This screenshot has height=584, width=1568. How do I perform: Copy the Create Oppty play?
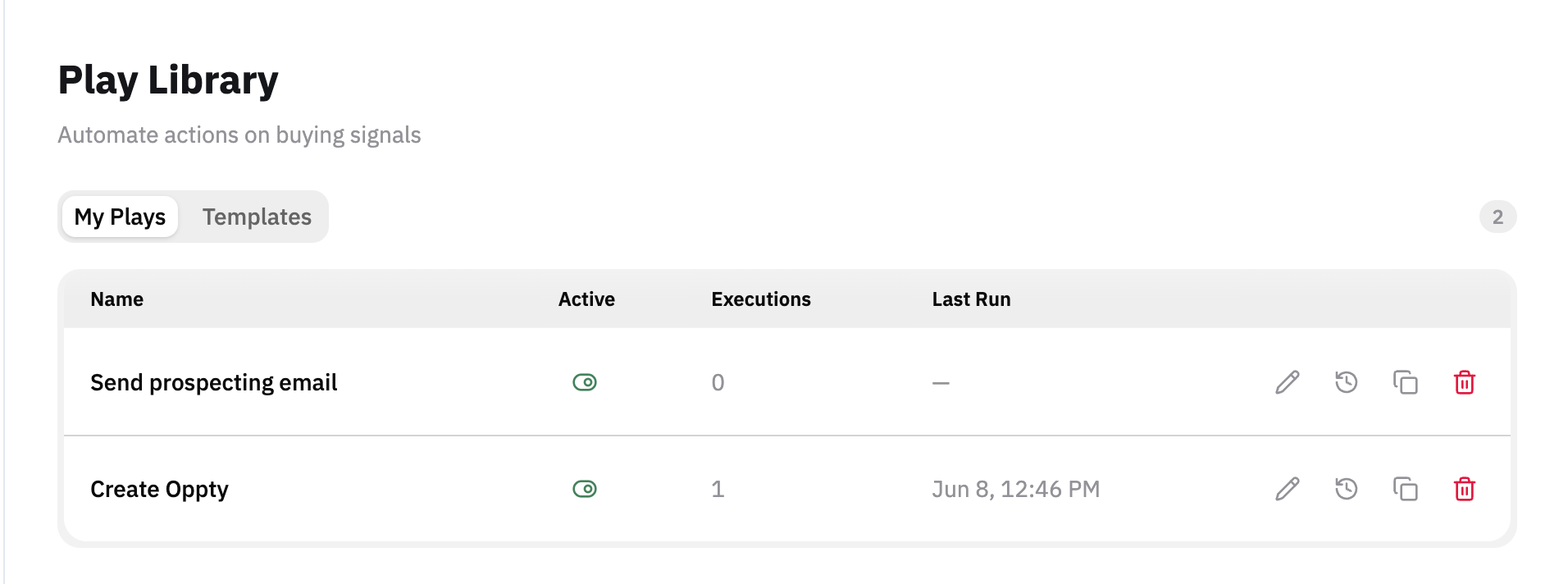[x=1406, y=489]
